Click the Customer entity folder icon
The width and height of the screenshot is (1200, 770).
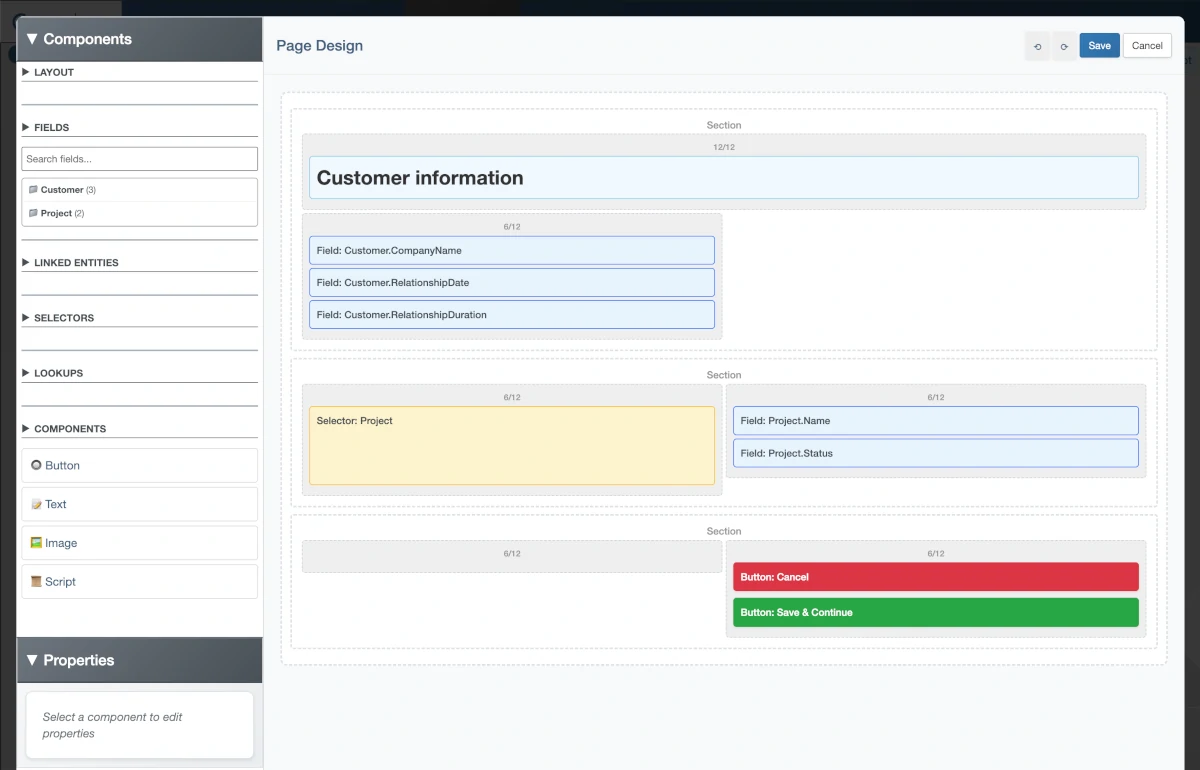34,189
